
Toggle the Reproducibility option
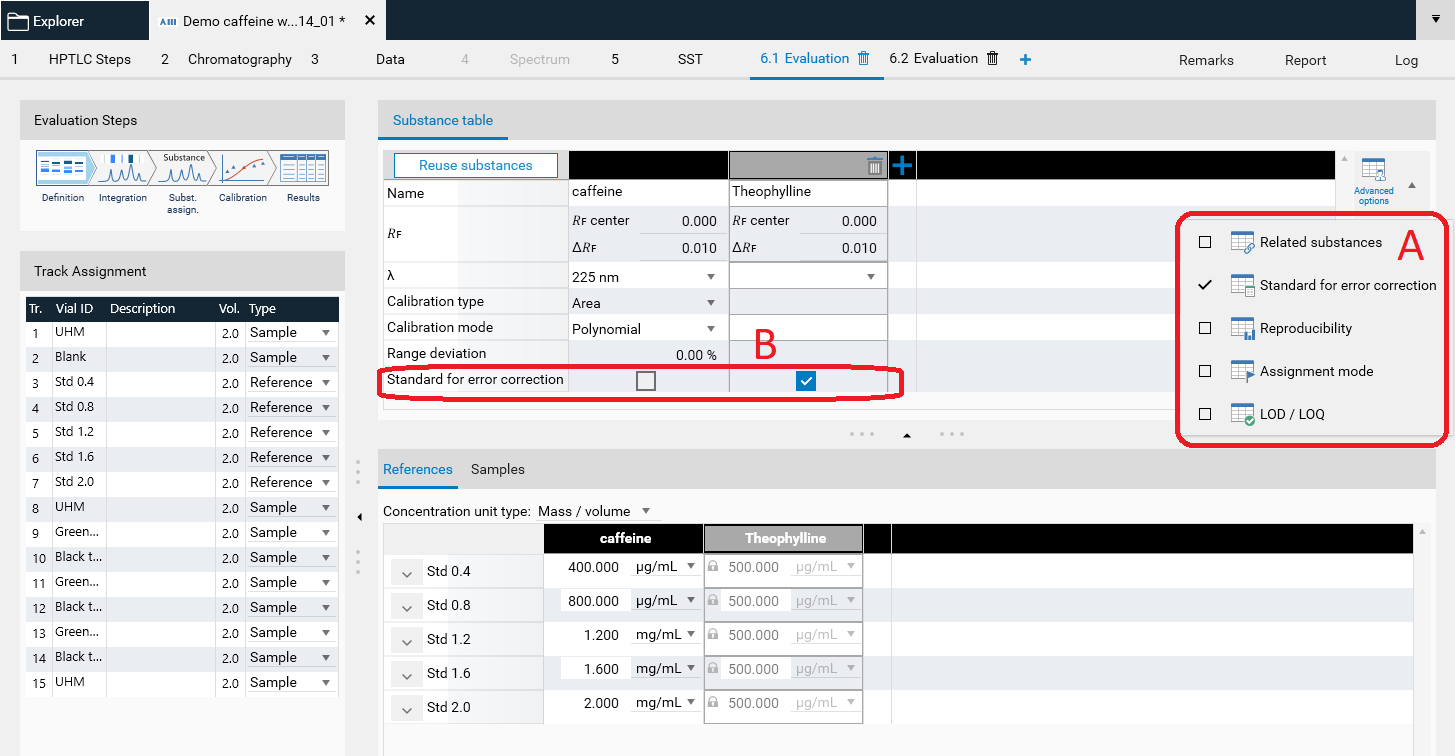(1205, 328)
